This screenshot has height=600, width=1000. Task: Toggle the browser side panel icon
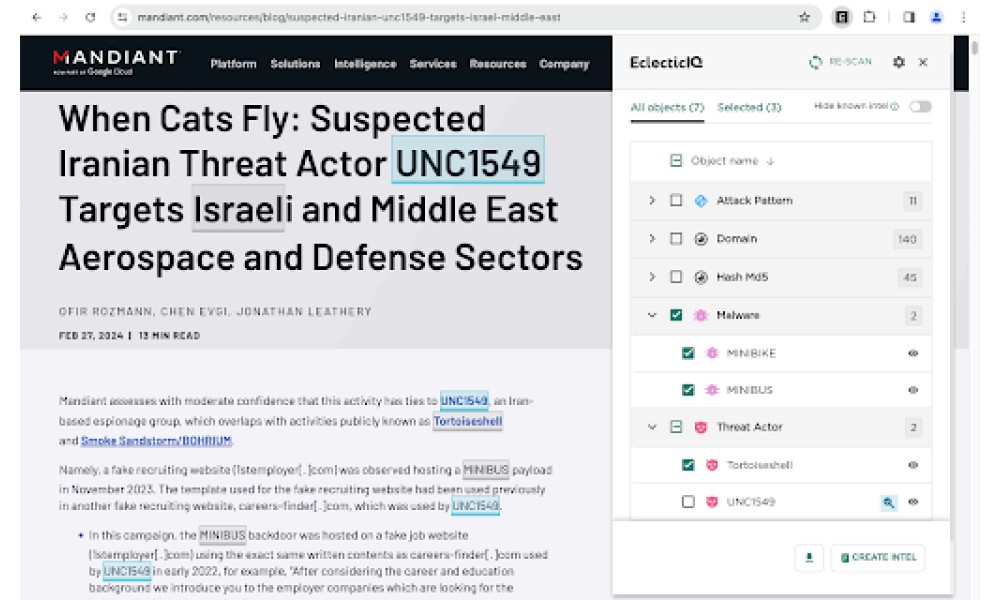909,17
